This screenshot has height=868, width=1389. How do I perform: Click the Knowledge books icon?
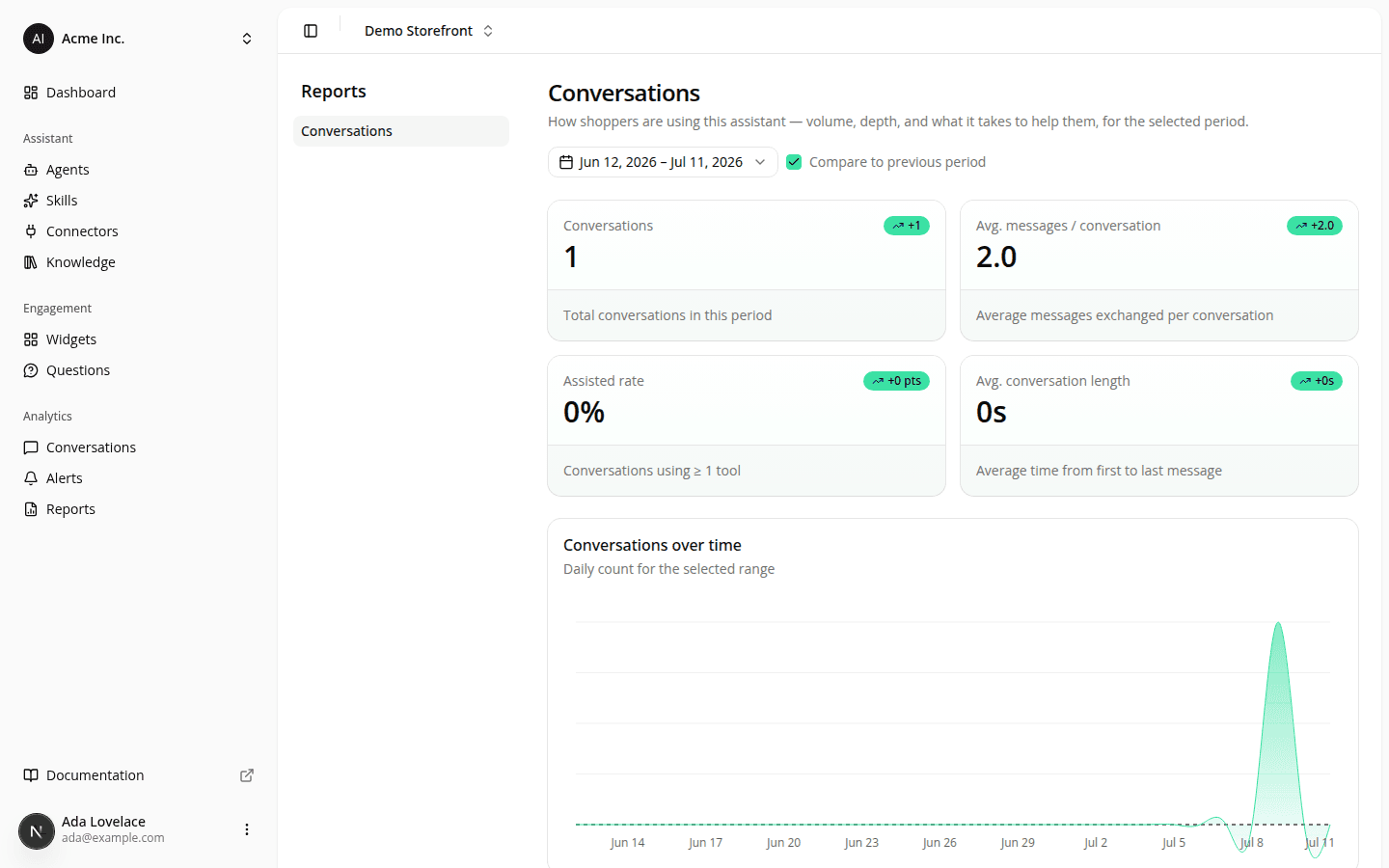point(31,262)
